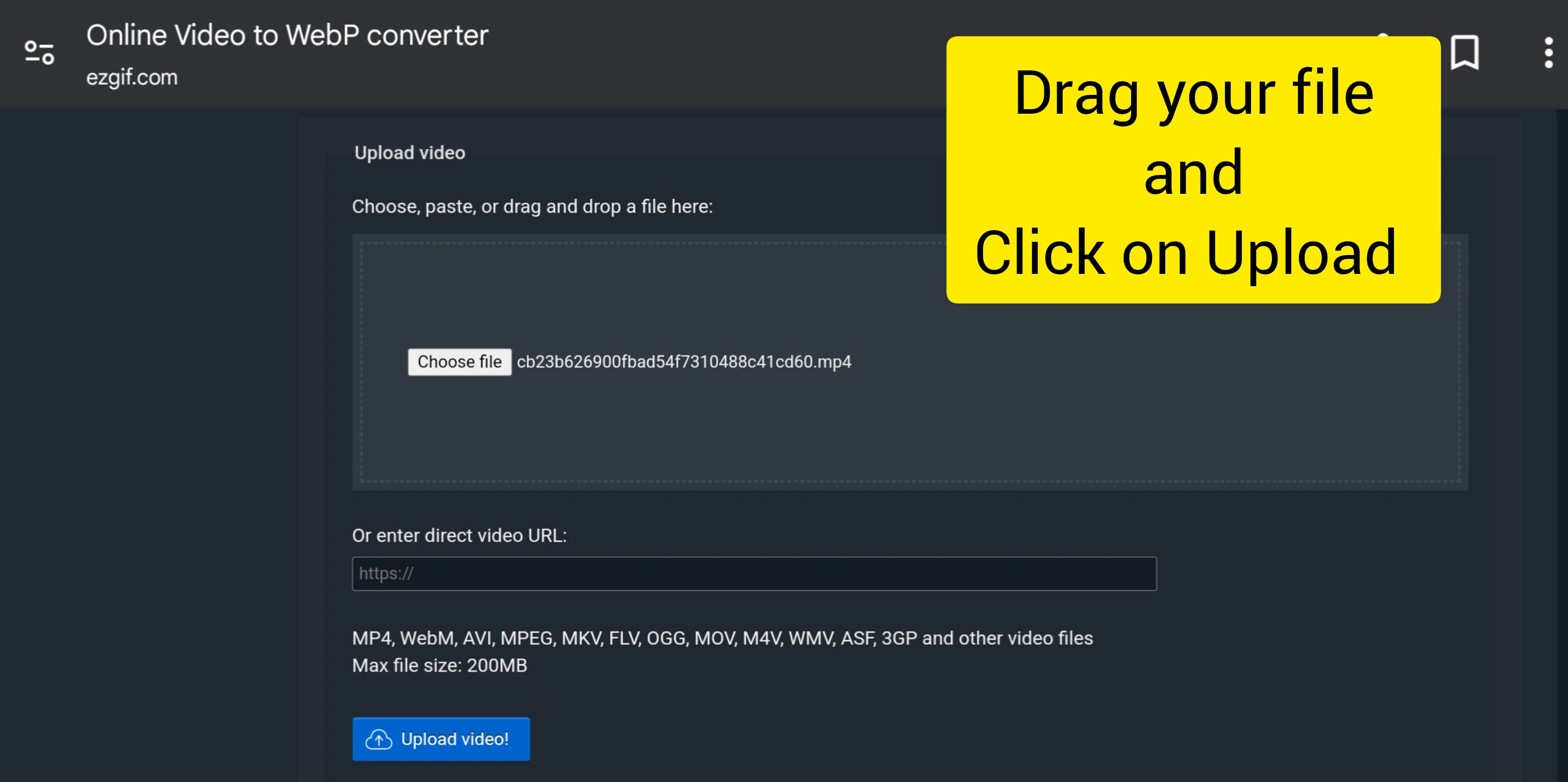
Task: Click the page's right-edge scrollbar
Action: (1561, 426)
